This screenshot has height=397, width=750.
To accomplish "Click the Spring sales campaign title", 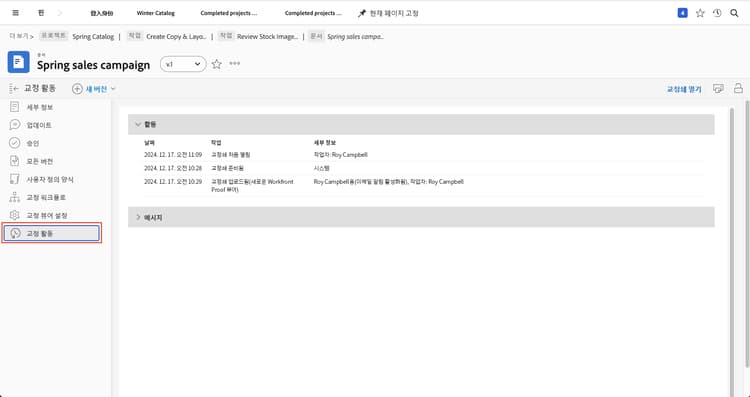I will tap(93, 65).
